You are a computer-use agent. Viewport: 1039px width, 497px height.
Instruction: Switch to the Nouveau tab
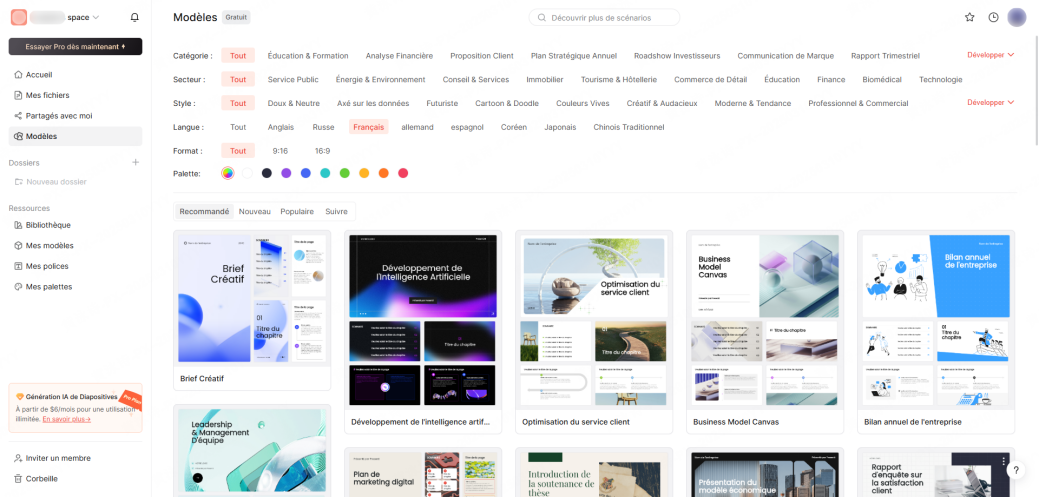pos(254,211)
